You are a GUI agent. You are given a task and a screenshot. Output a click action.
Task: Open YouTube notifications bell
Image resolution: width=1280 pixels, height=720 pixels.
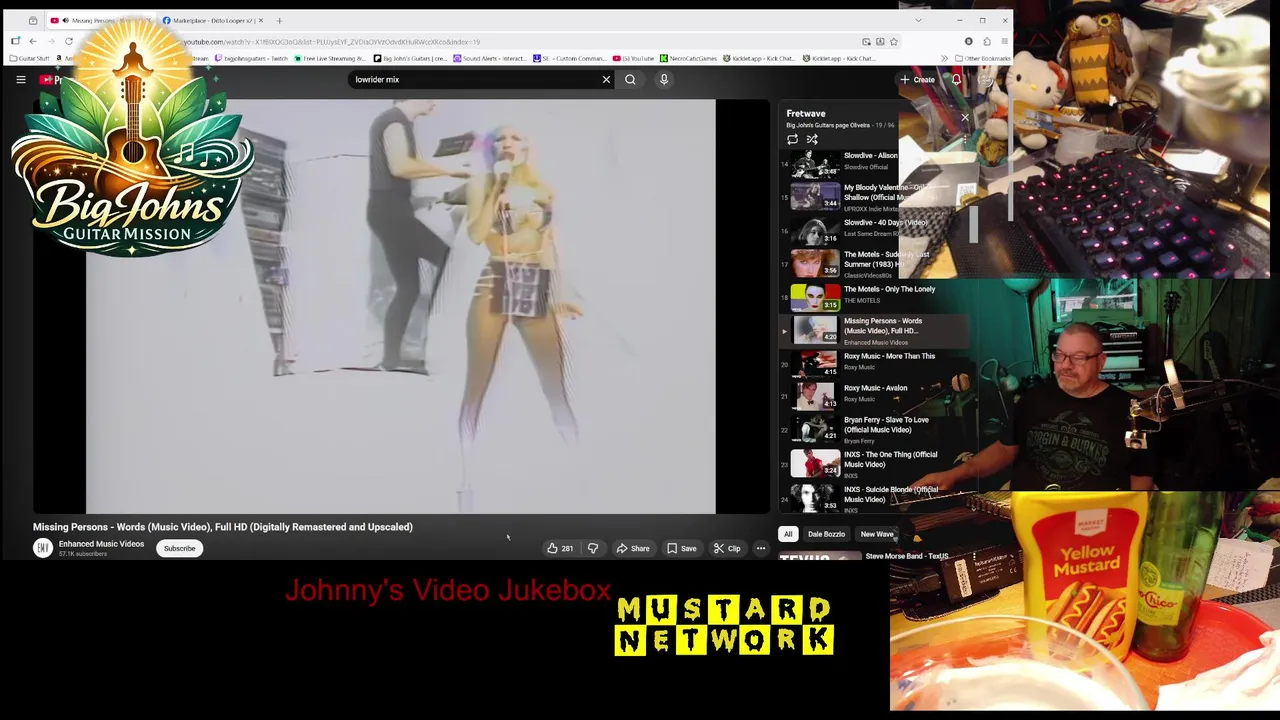[x=956, y=79]
